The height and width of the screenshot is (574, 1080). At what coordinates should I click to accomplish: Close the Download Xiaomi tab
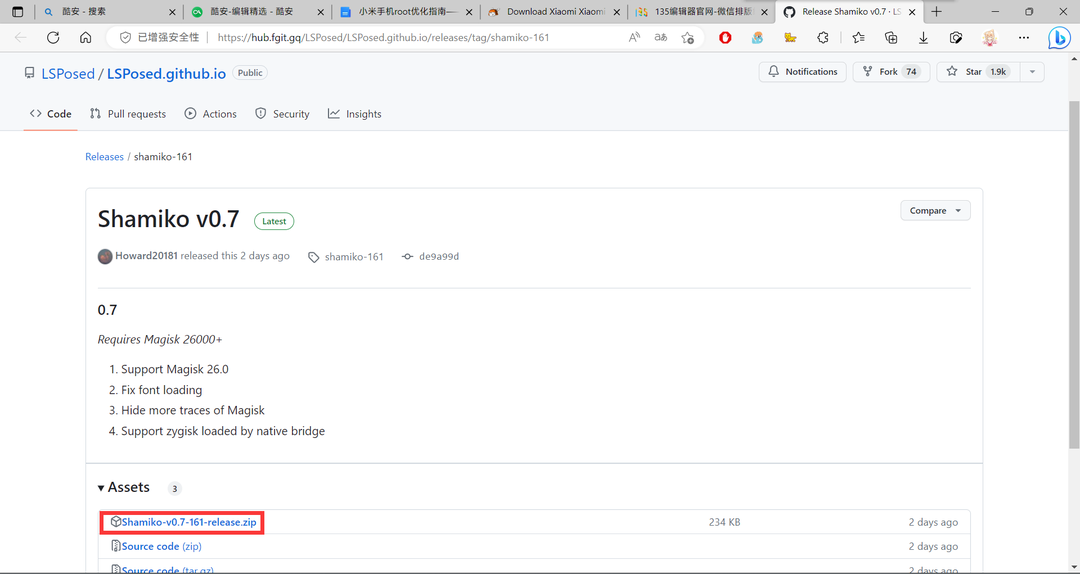point(616,12)
